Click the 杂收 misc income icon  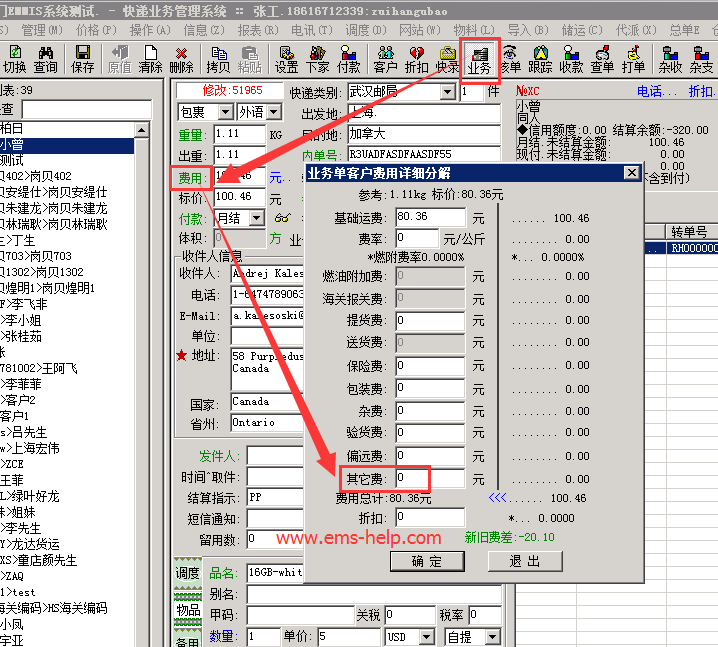tap(670, 60)
